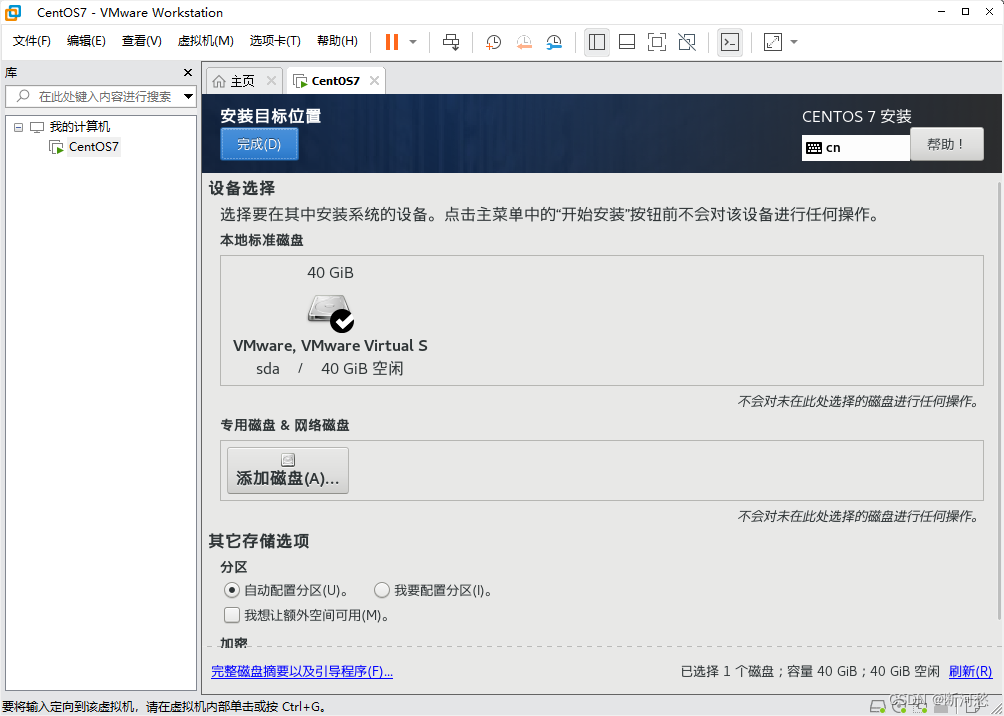Image resolution: width=1004 pixels, height=716 pixels.
Task: Enable the extra free space checkbox
Action: coord(232,614)
